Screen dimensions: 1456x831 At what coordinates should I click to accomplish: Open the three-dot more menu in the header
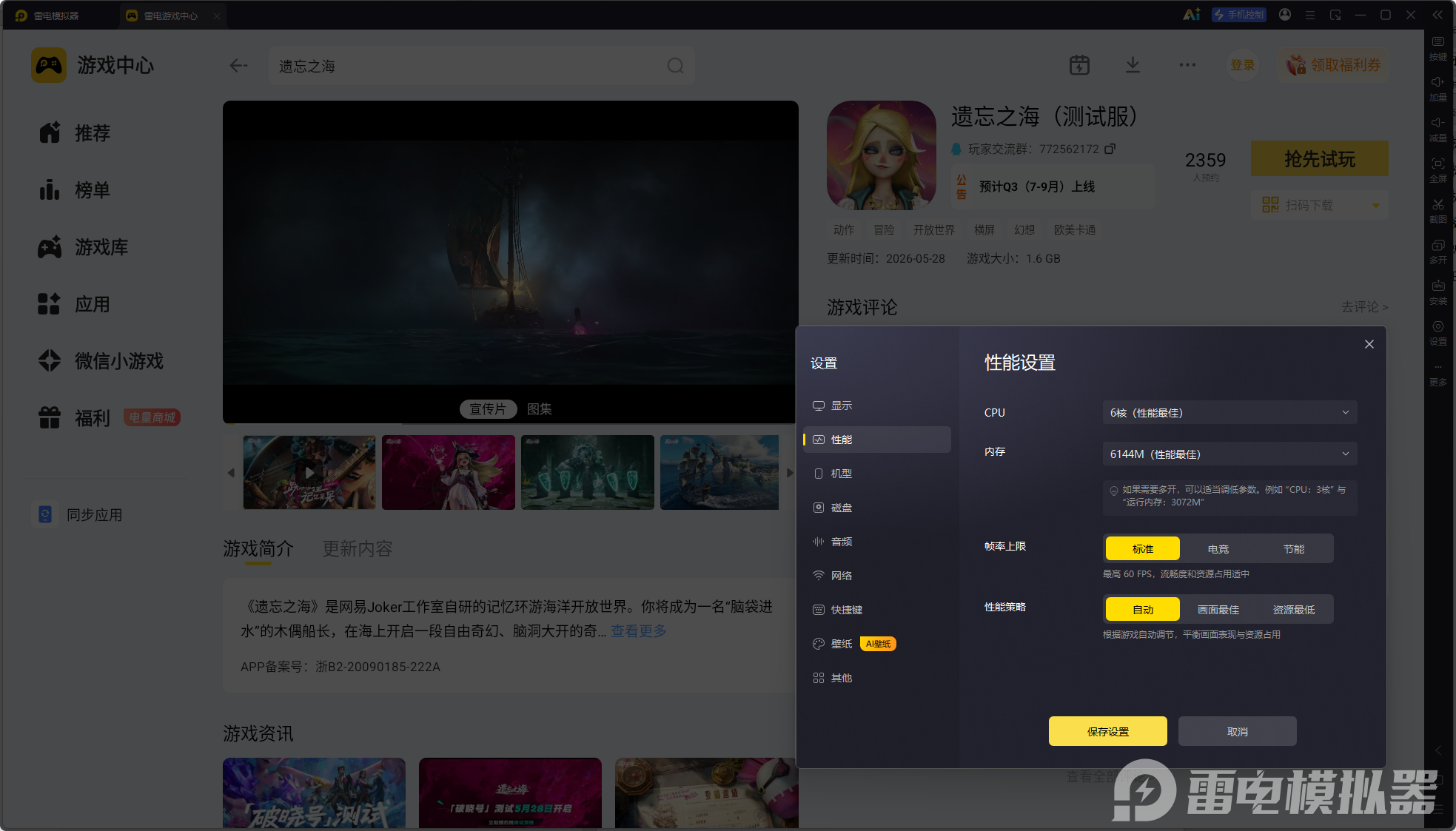pos(1187,65)
